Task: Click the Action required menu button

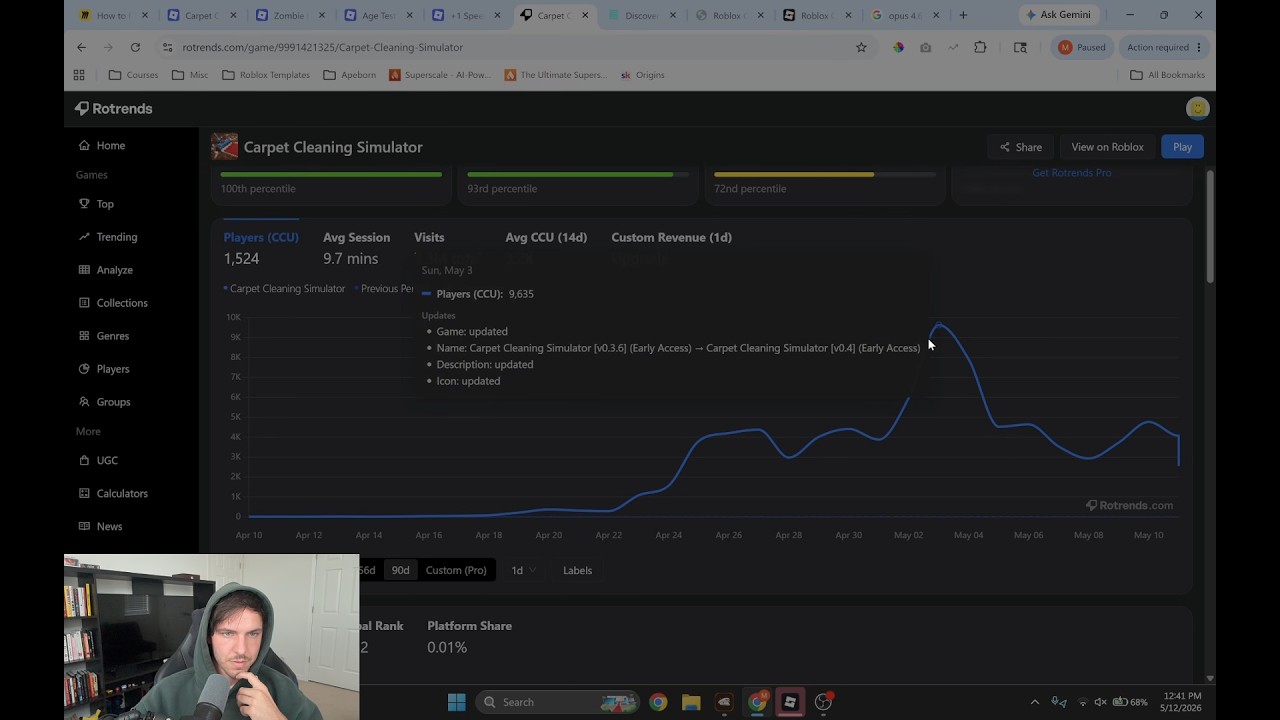Action: click(1164, 47)
